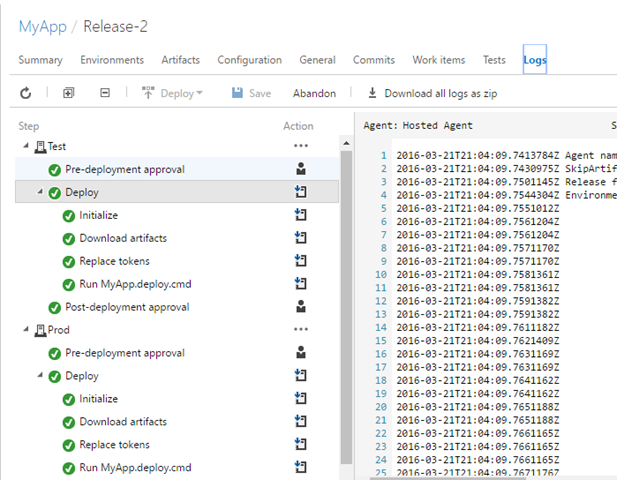View approver for Prod Pre-deployment approval

301,352
